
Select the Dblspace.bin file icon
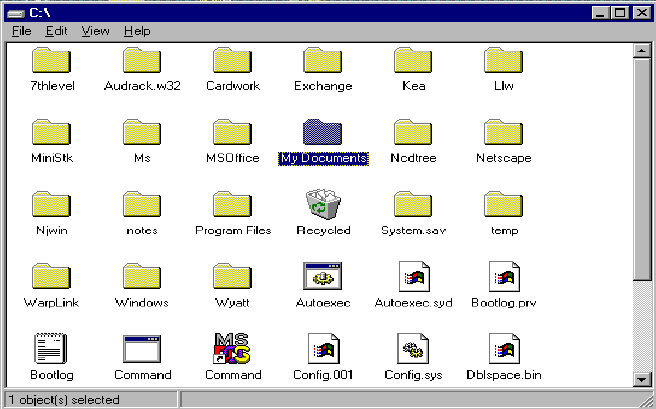(505, 348)
